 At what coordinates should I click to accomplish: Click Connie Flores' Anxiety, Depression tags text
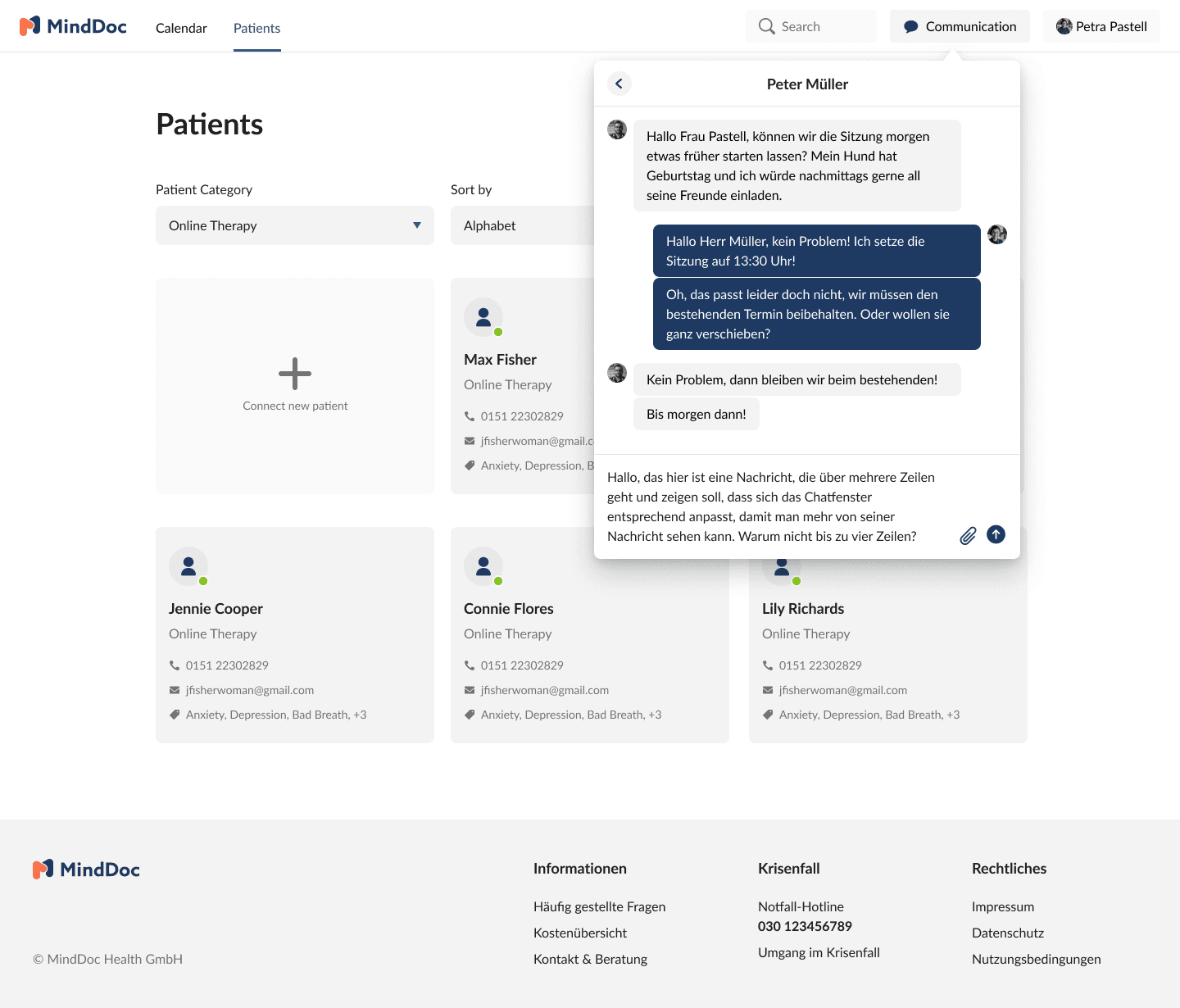pos(571,715)
